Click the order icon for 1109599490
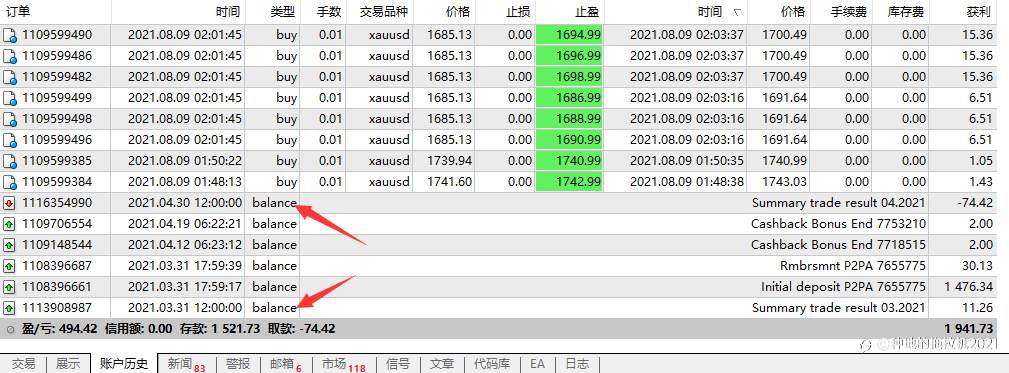The width and height of the screenshot is (1009, 373). (10, 35)
